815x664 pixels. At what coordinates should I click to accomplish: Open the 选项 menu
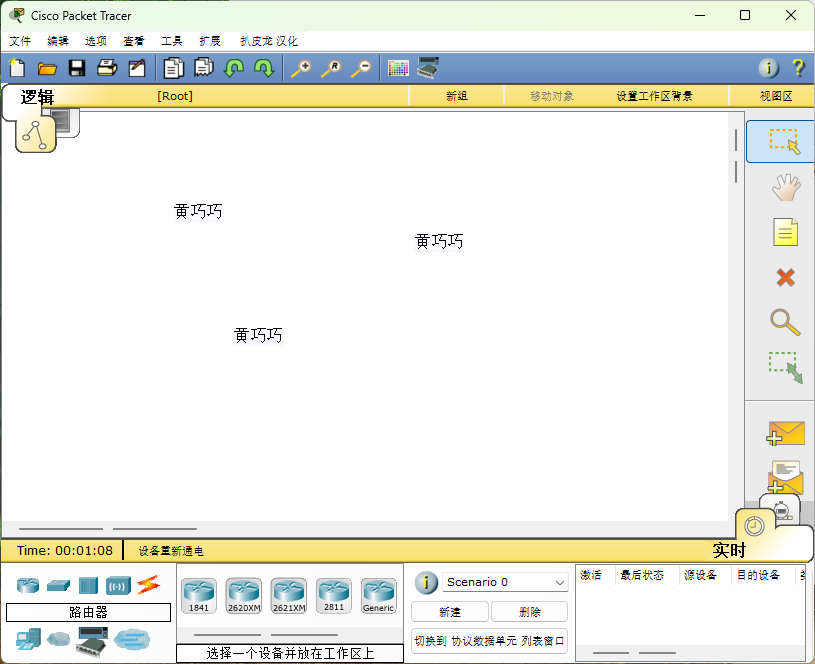tap(96, 41)
